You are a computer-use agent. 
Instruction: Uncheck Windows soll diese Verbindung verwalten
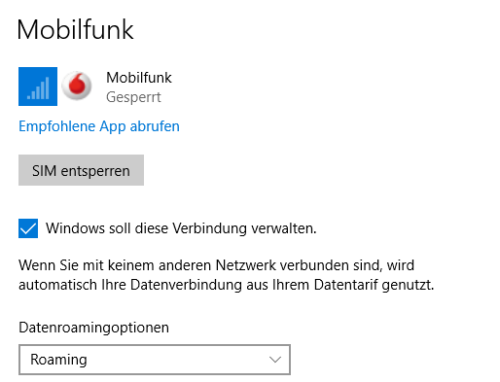(x=28, y=228)
